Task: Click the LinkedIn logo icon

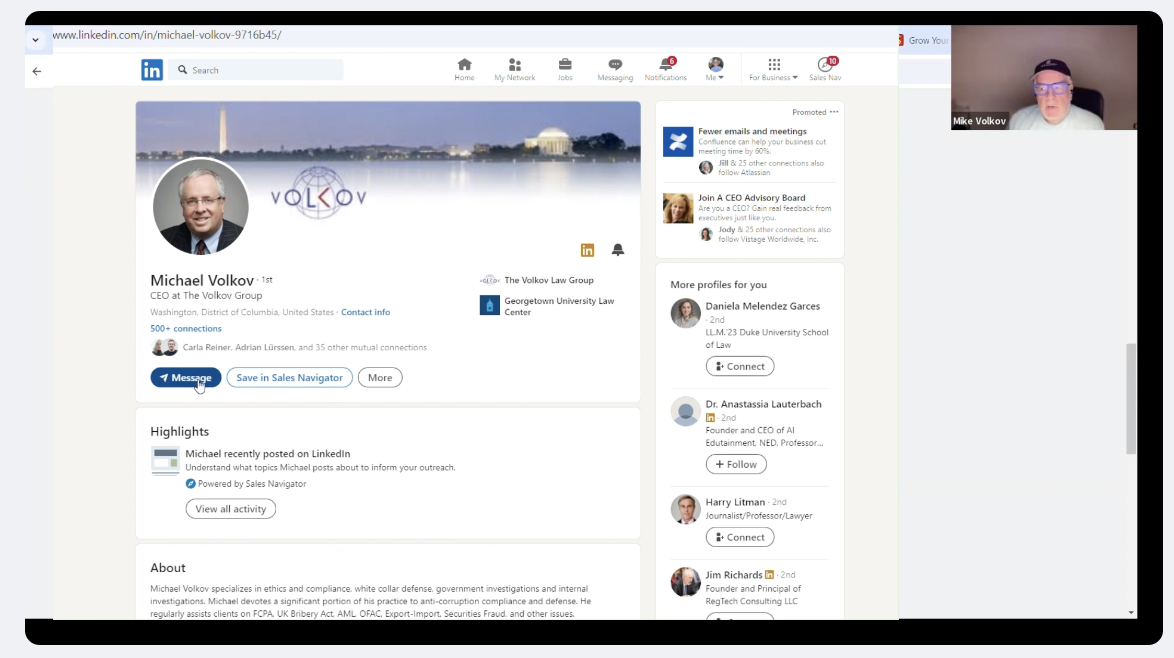Action: 152,70
